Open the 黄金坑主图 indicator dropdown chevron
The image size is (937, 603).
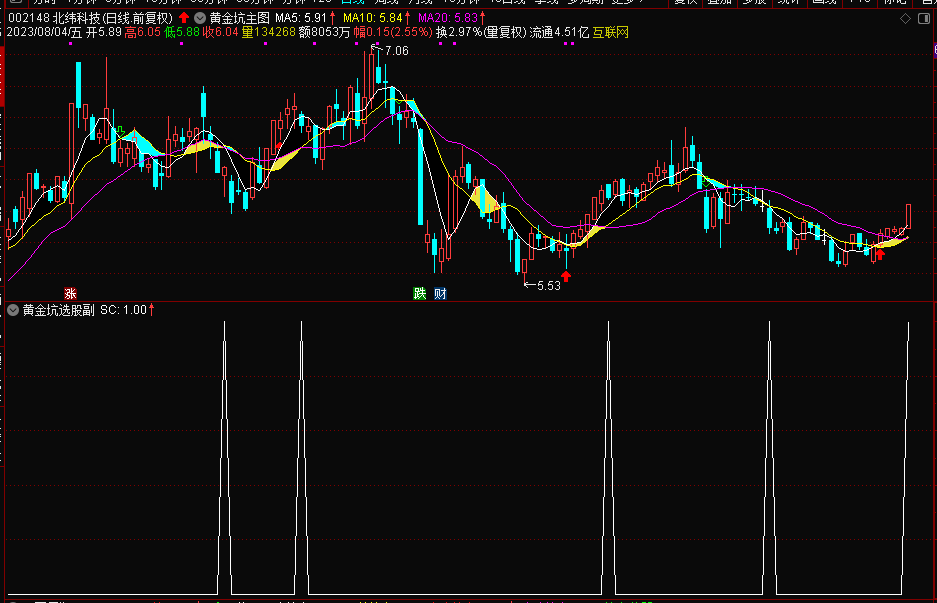(200, 18)
